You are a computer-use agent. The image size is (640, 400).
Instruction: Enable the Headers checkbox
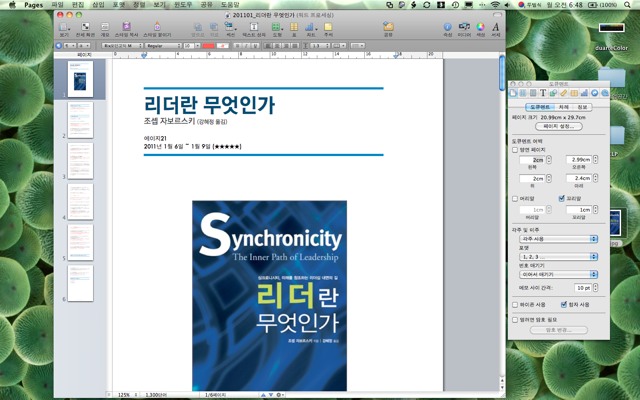[515, 199]
